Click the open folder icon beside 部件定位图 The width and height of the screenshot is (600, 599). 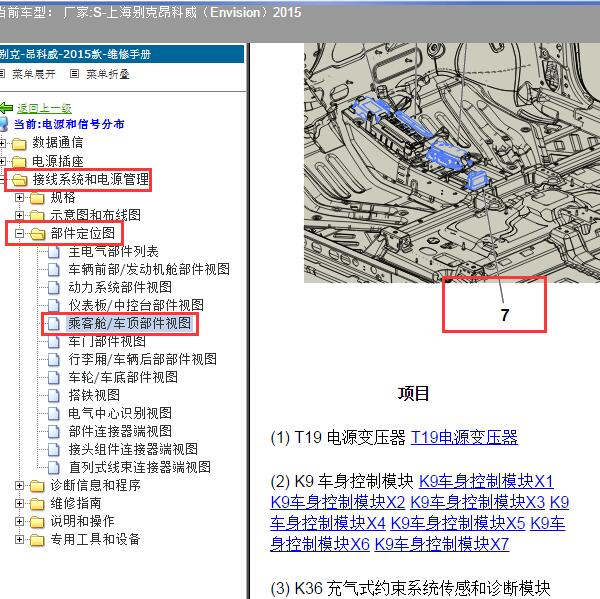[38, 234]
